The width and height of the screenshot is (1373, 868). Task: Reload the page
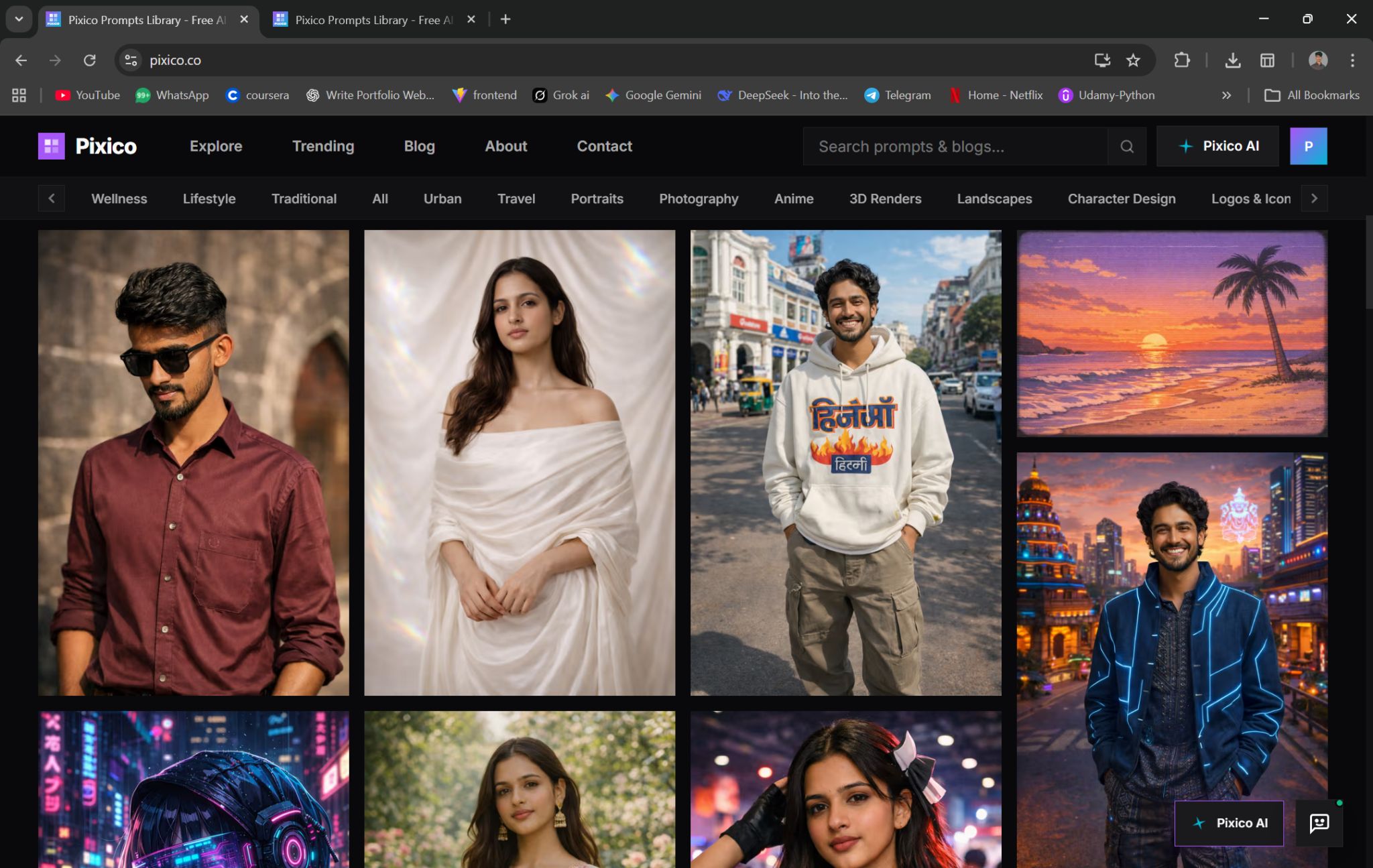click(x=89, y=60)
